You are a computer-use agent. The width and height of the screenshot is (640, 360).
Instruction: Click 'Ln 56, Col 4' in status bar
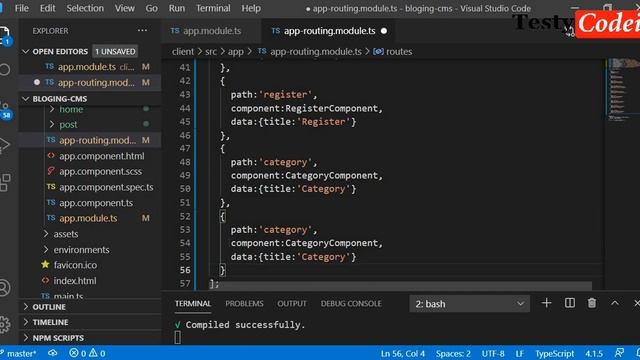[x=402, y=353]
